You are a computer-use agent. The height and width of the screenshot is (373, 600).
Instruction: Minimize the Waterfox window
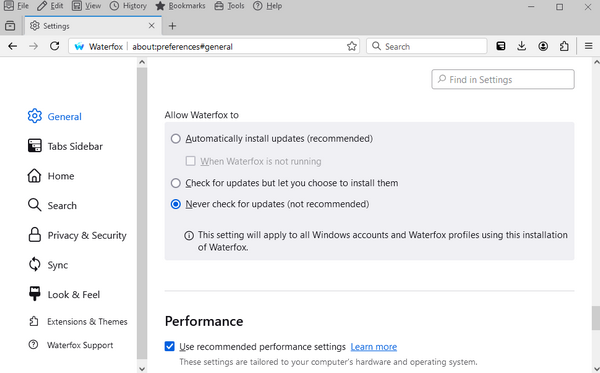click(531, 7)
